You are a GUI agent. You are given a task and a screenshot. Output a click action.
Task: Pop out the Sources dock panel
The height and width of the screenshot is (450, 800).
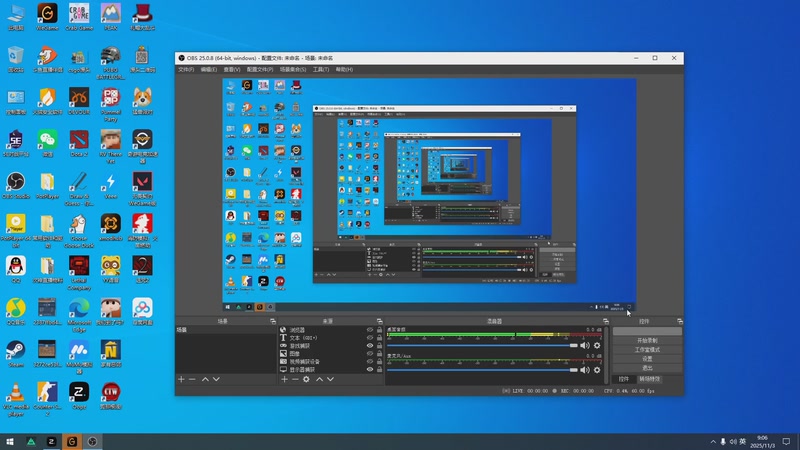[x=379, y=321]
